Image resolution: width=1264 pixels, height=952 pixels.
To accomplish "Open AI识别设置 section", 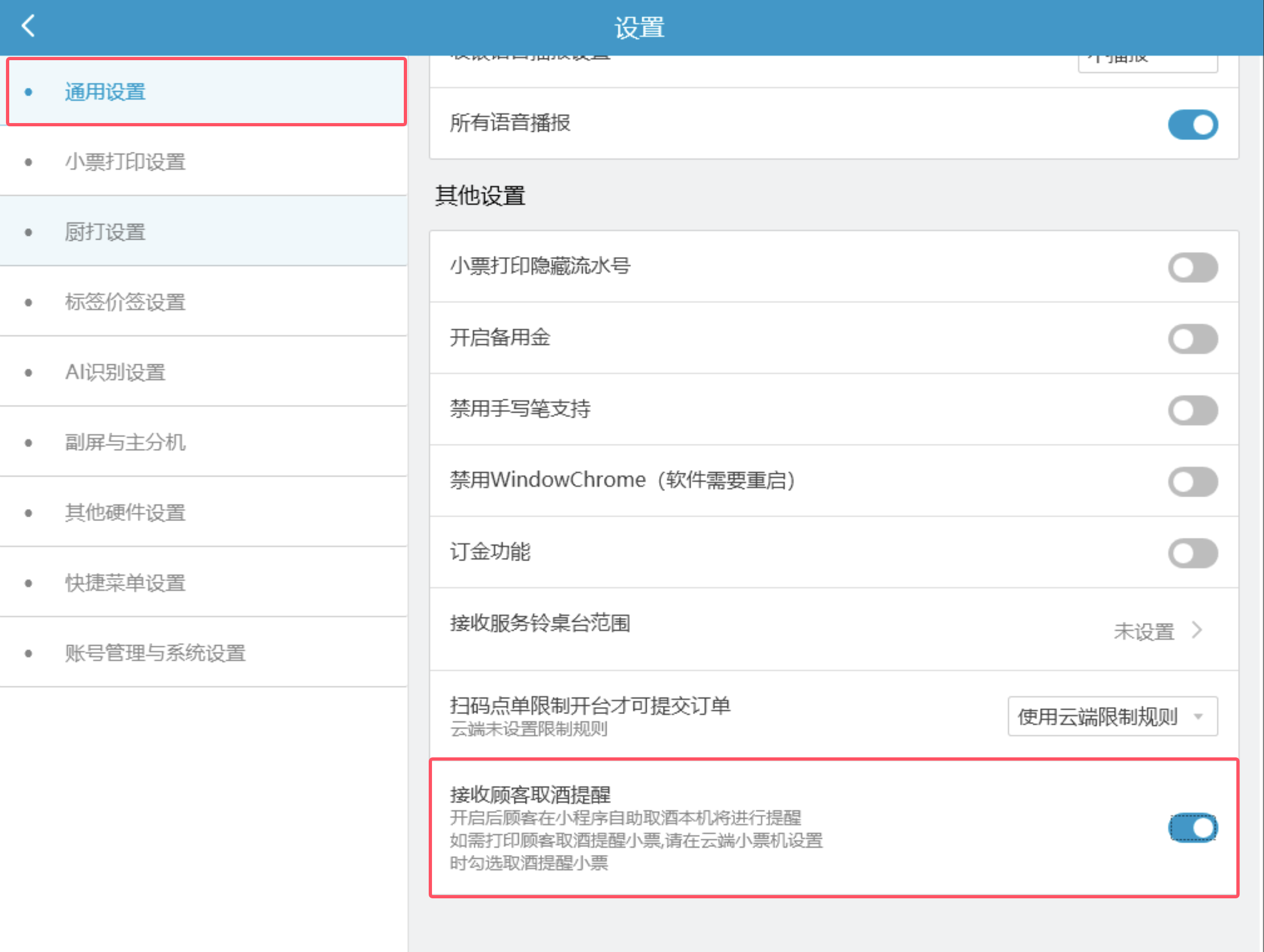I will point(115,372).
